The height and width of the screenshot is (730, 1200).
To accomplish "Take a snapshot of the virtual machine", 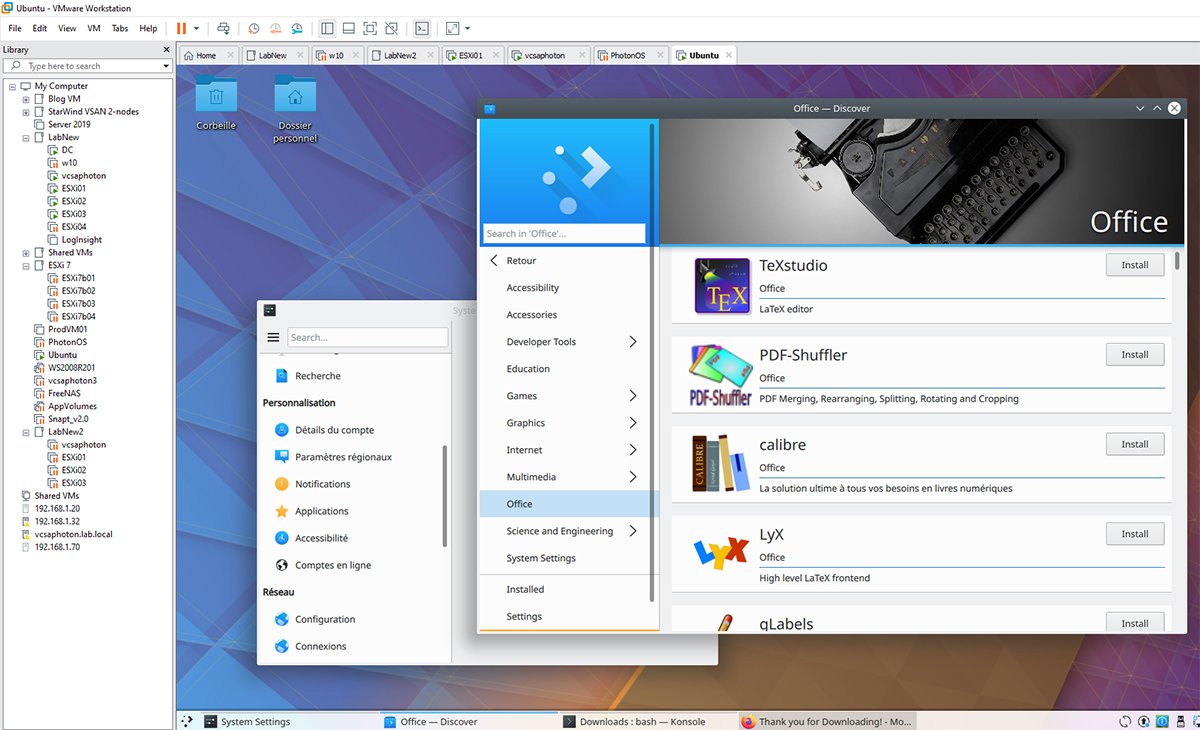I will point(253,28).
